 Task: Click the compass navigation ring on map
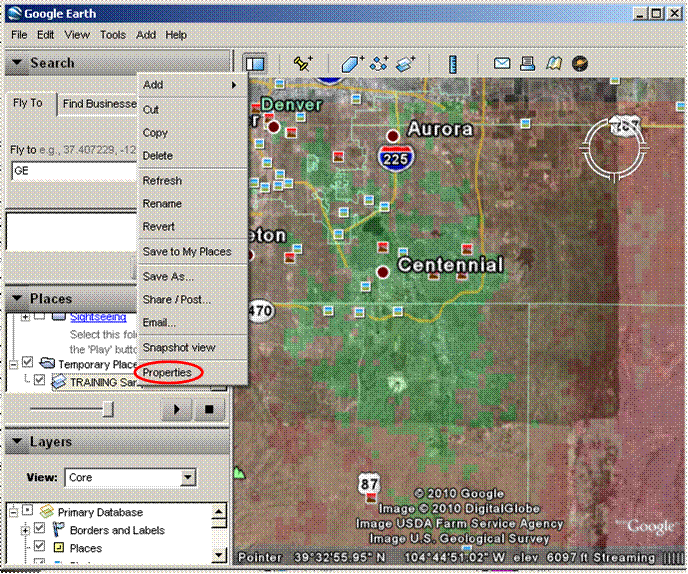click(614, 148)
